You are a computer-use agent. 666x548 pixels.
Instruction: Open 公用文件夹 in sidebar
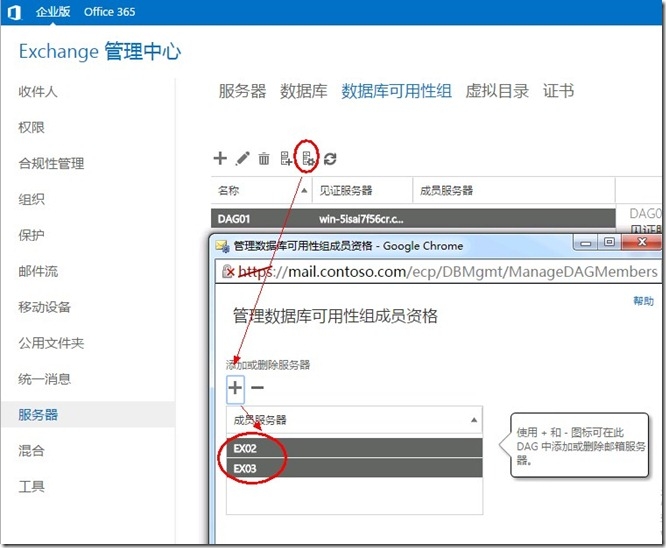pyautogui.click(x=51, y=343)
